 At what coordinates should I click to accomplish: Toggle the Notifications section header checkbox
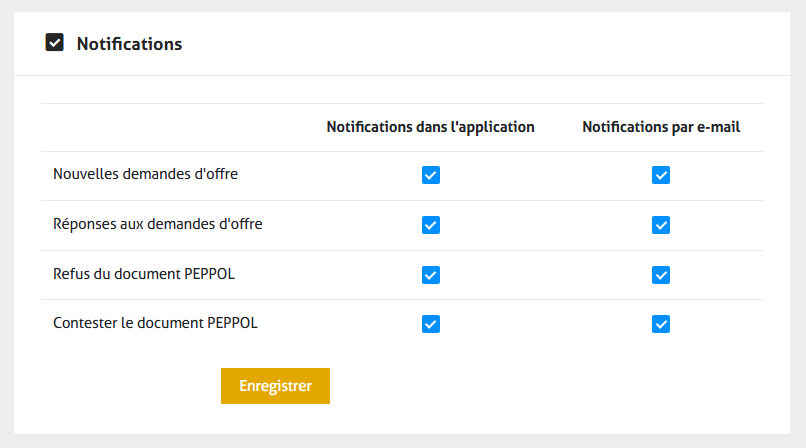tap(55, 43)
